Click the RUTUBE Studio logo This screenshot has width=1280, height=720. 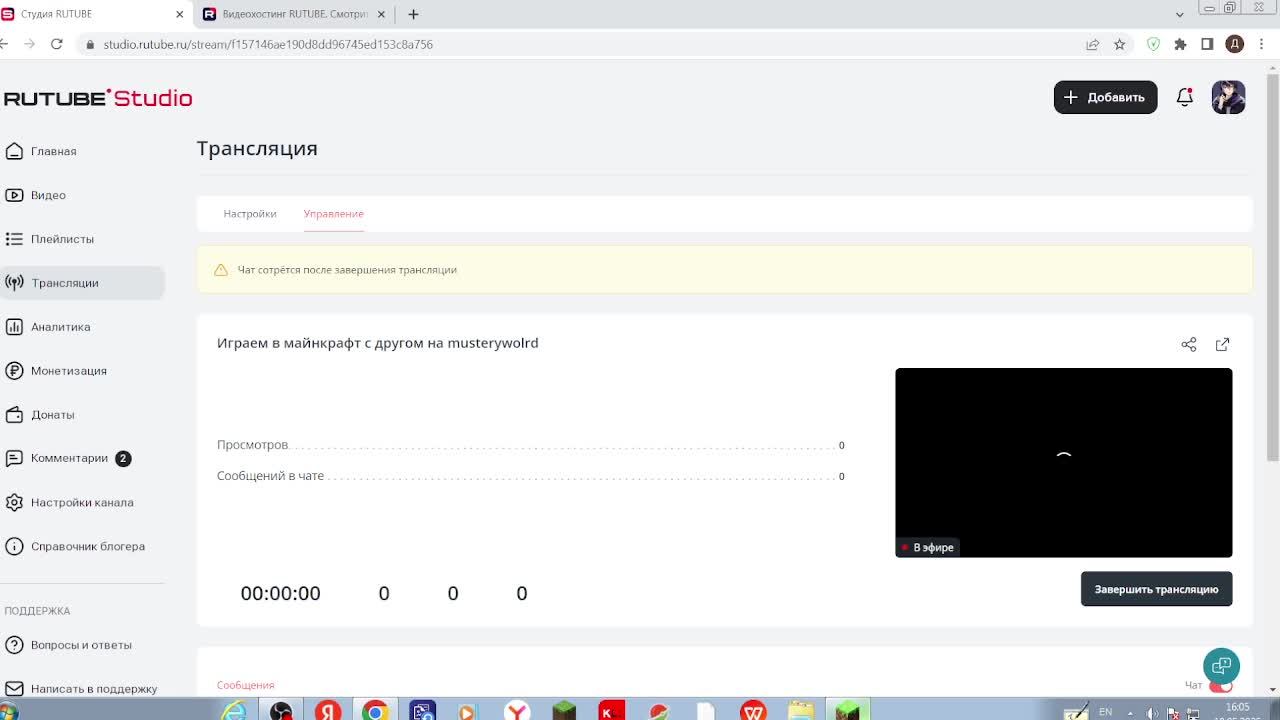tap(98, 98)
